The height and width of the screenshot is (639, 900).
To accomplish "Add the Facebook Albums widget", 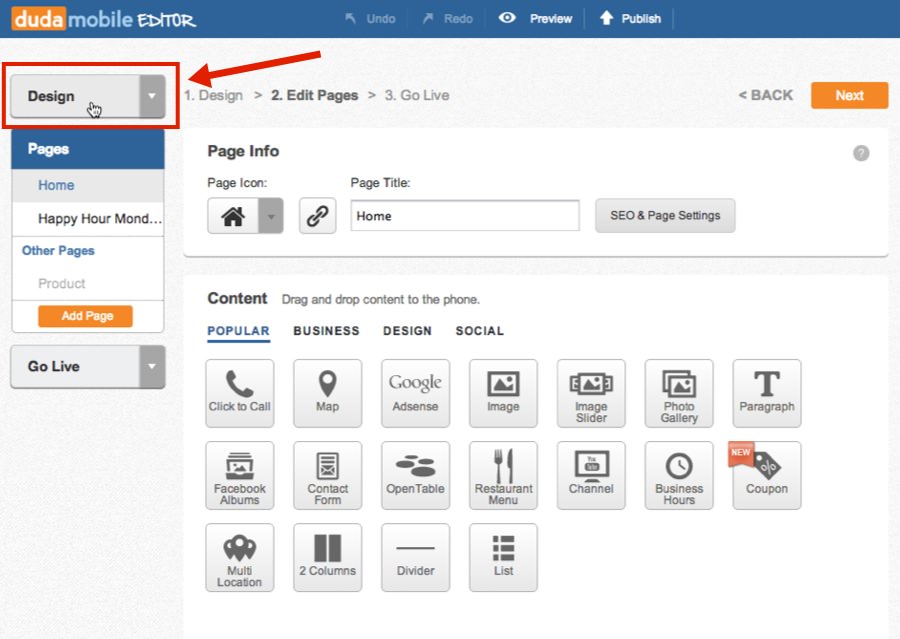I will point(240,475).
